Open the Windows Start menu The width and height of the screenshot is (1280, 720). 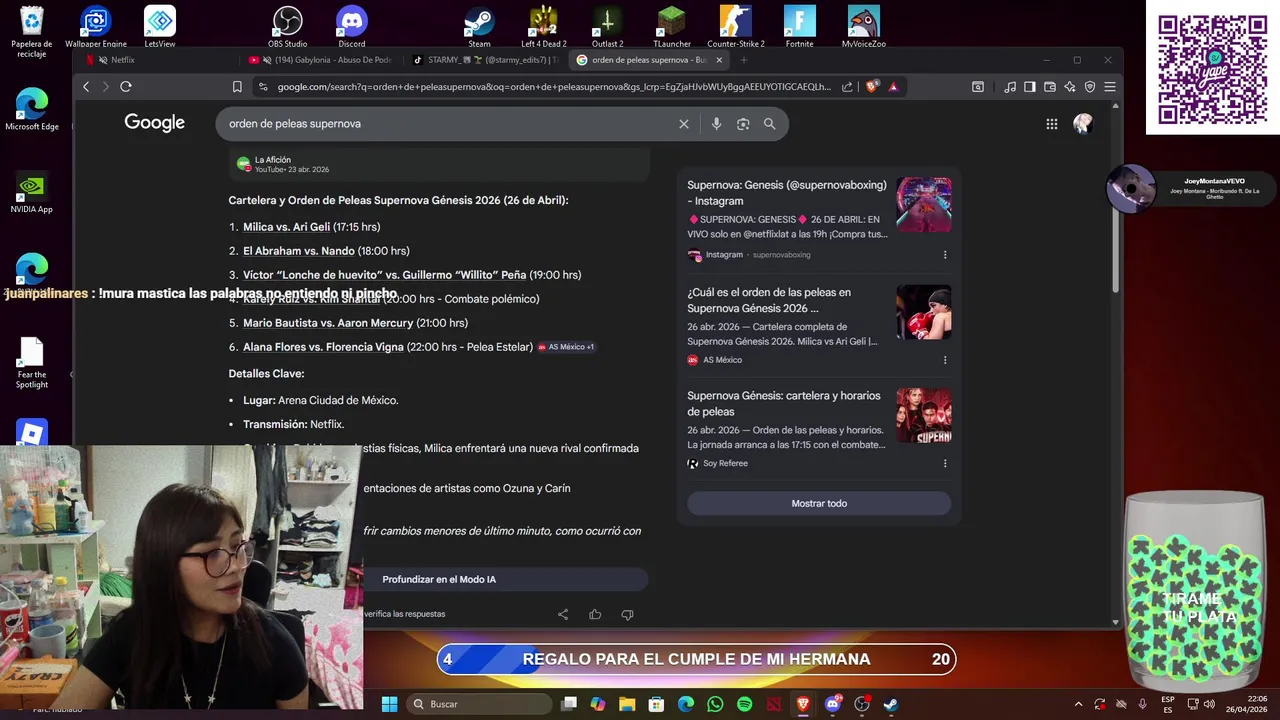(390, 704)
